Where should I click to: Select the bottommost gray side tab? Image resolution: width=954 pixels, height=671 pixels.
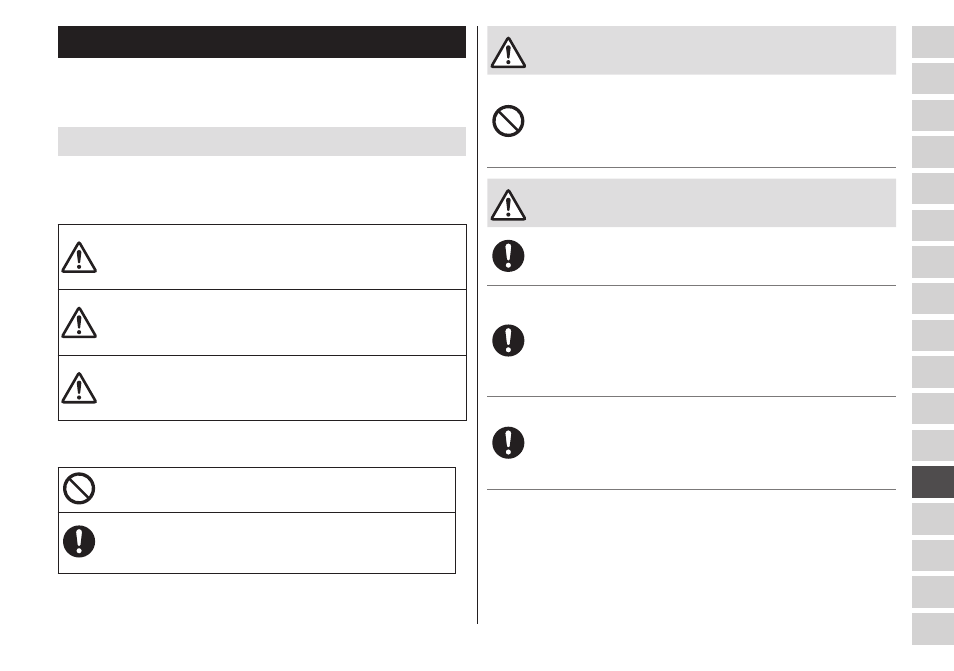(933, 629)
